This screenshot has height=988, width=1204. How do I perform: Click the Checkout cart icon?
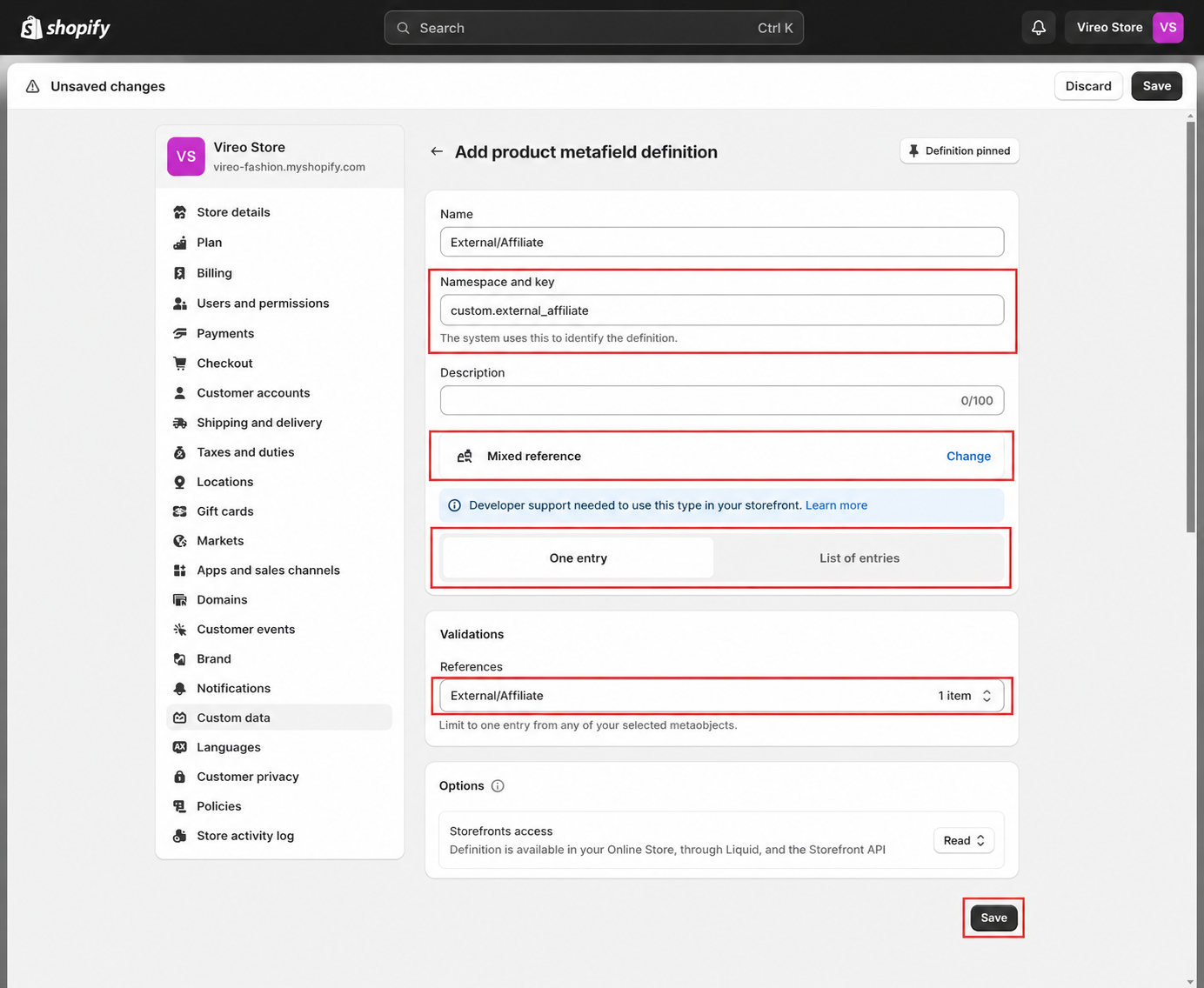pos(180,364)
